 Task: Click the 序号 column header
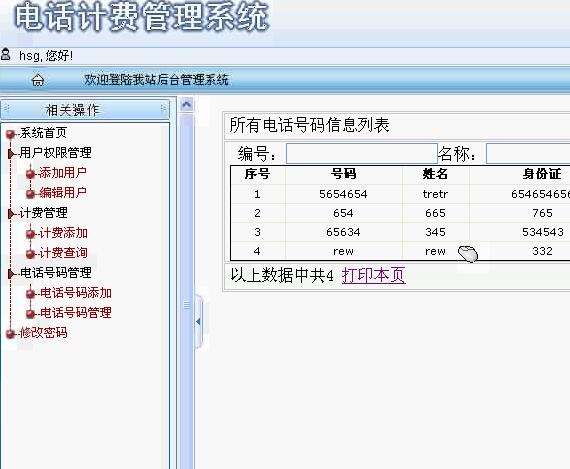[257, 174]
